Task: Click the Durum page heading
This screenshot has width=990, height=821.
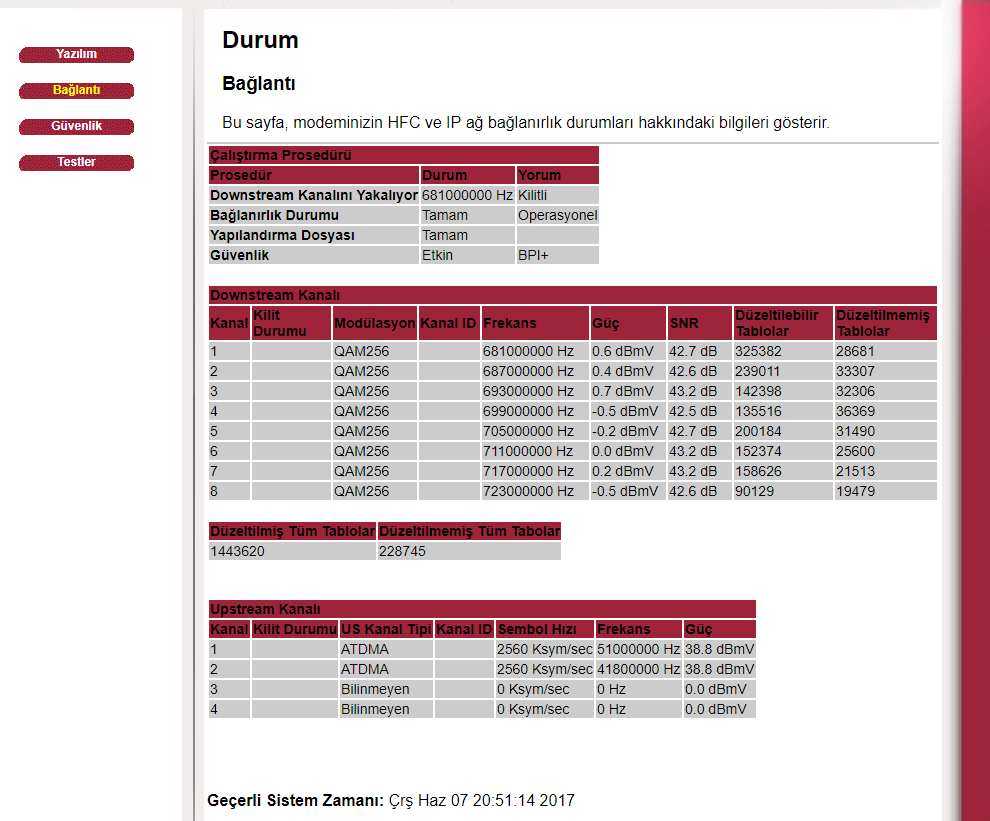Action: point(260,40)
